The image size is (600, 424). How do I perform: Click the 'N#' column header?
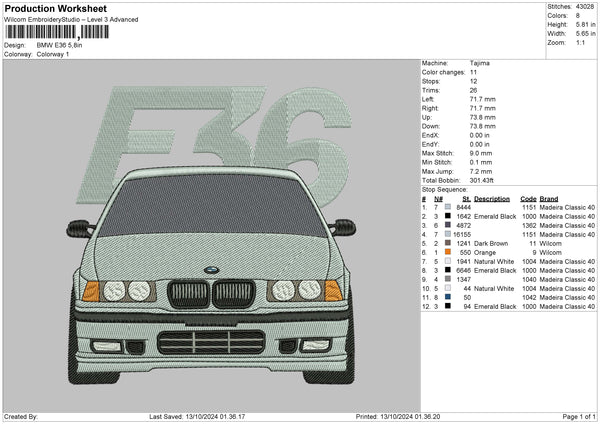pos(439,199)
